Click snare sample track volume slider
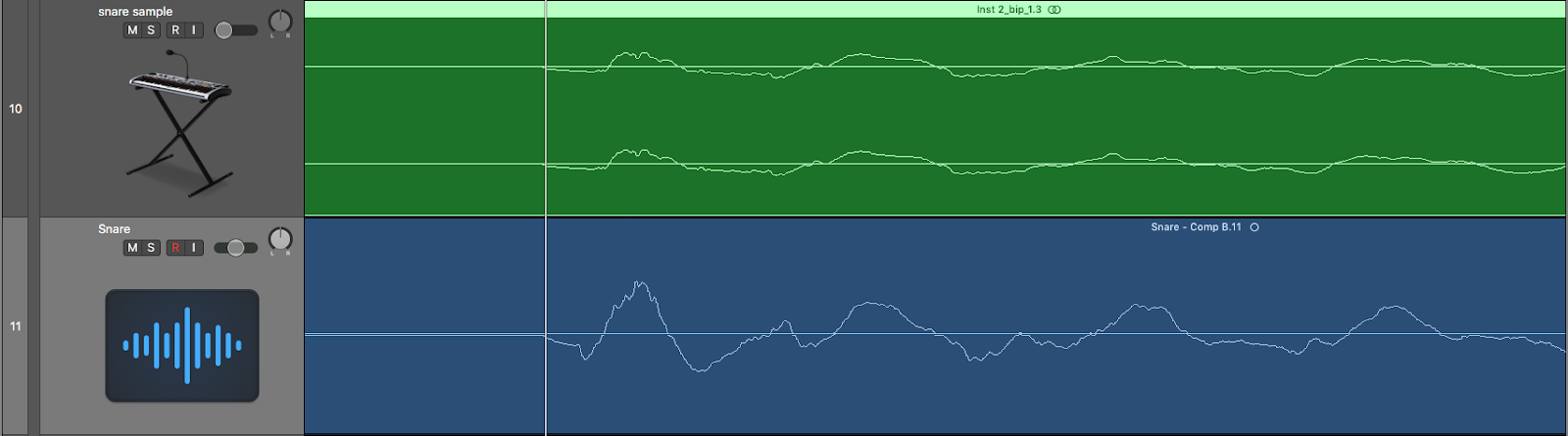The image size is (1568, 436). [x=236, y=30]
